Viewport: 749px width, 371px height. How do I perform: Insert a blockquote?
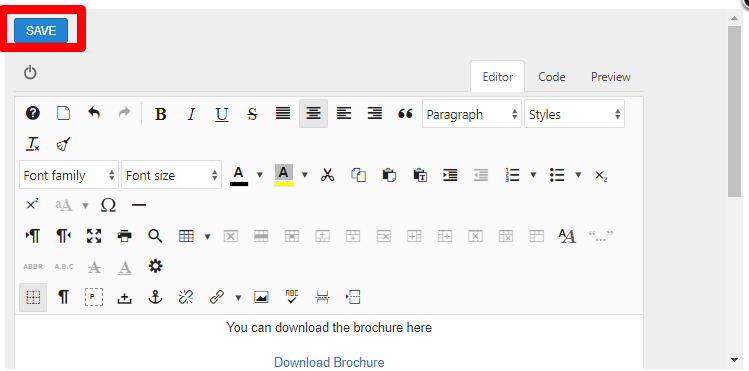[405, 114]
